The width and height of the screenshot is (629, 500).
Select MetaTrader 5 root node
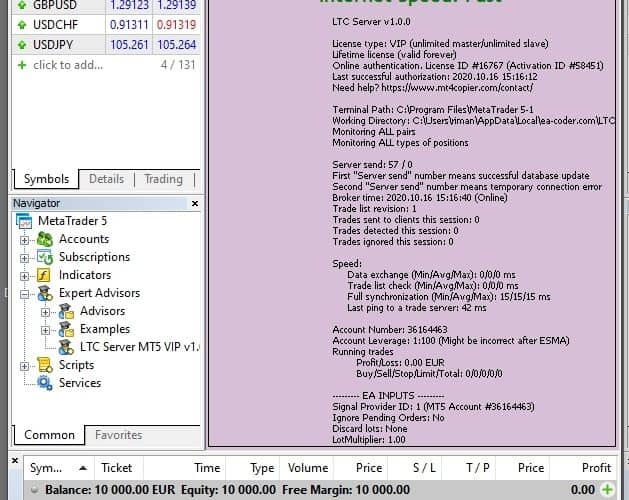point(73,221)
